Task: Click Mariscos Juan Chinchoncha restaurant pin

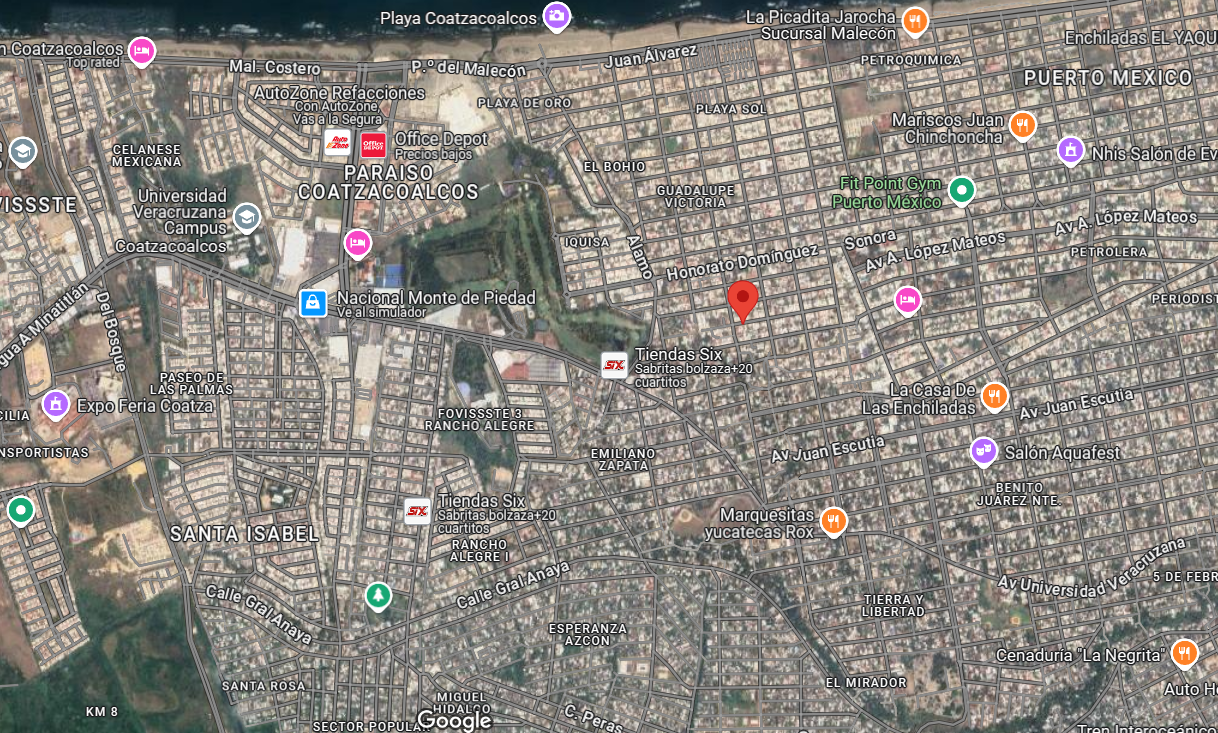Action: [1021, 125]
